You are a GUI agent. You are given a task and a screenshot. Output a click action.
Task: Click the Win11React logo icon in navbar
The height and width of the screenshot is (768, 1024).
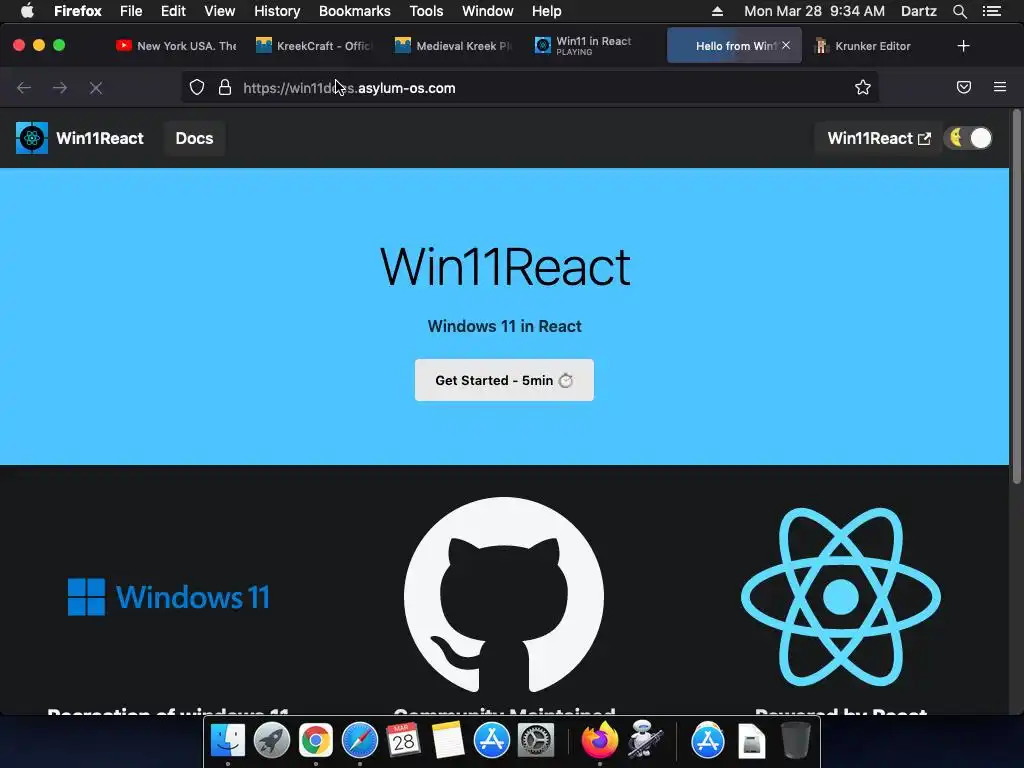31,138
